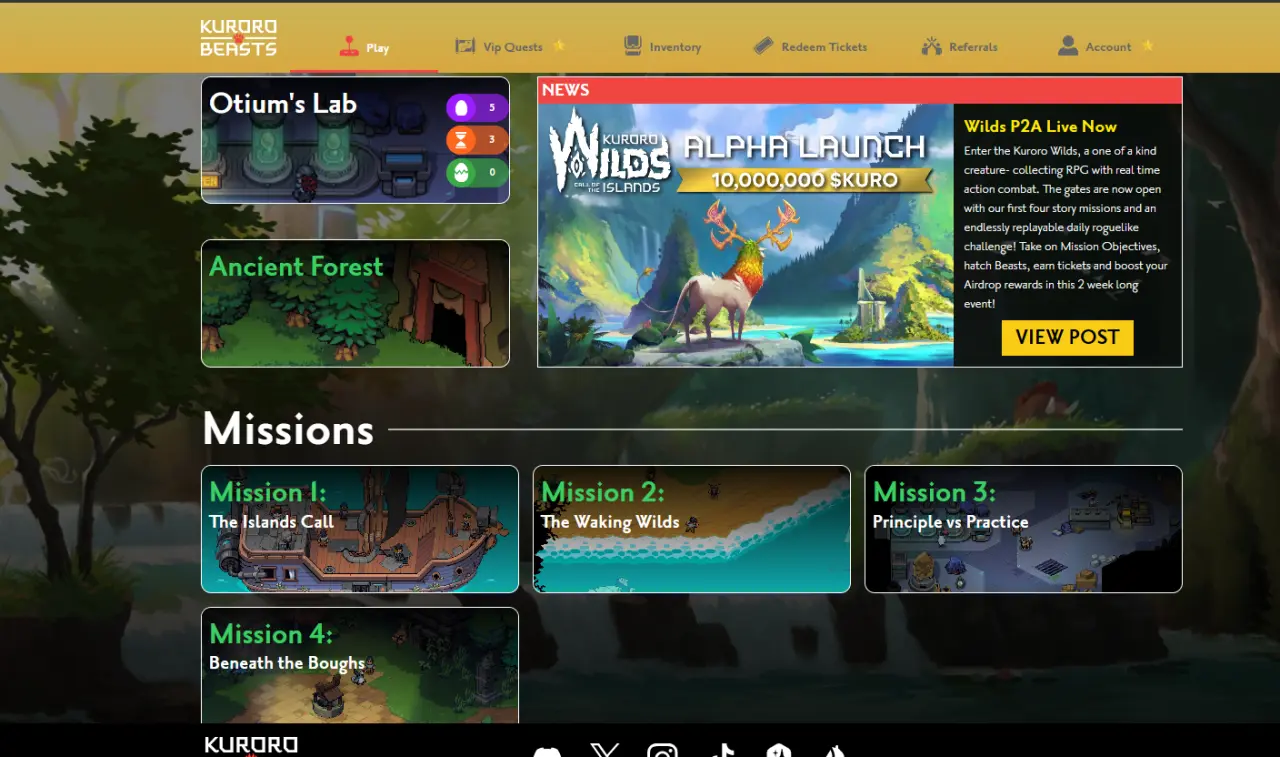Open the Play tab
1280x757 pixels.
click(364, 47)
